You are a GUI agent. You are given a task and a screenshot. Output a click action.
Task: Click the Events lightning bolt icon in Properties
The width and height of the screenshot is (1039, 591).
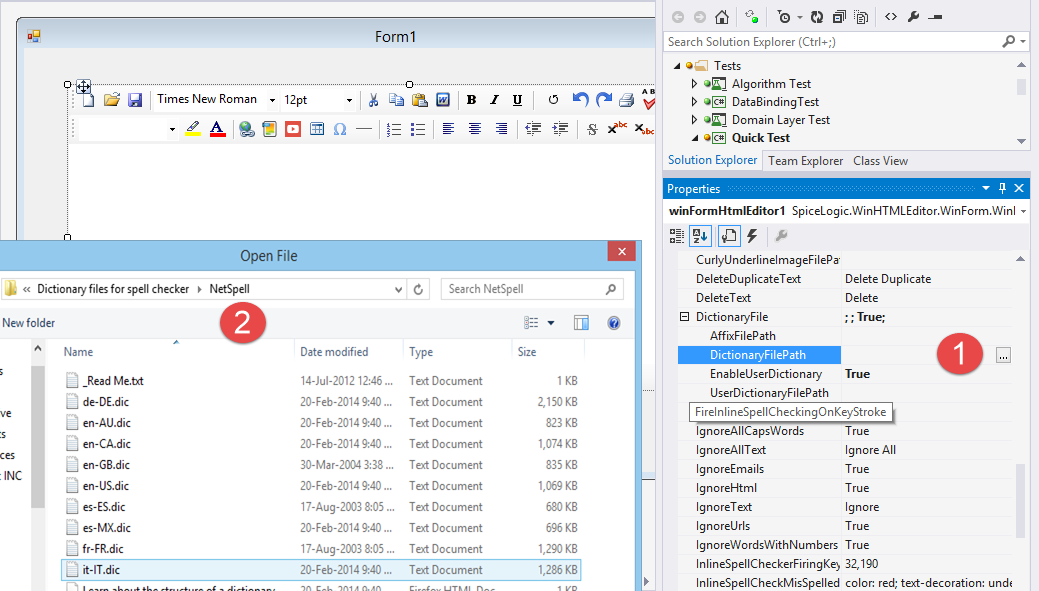752,236
